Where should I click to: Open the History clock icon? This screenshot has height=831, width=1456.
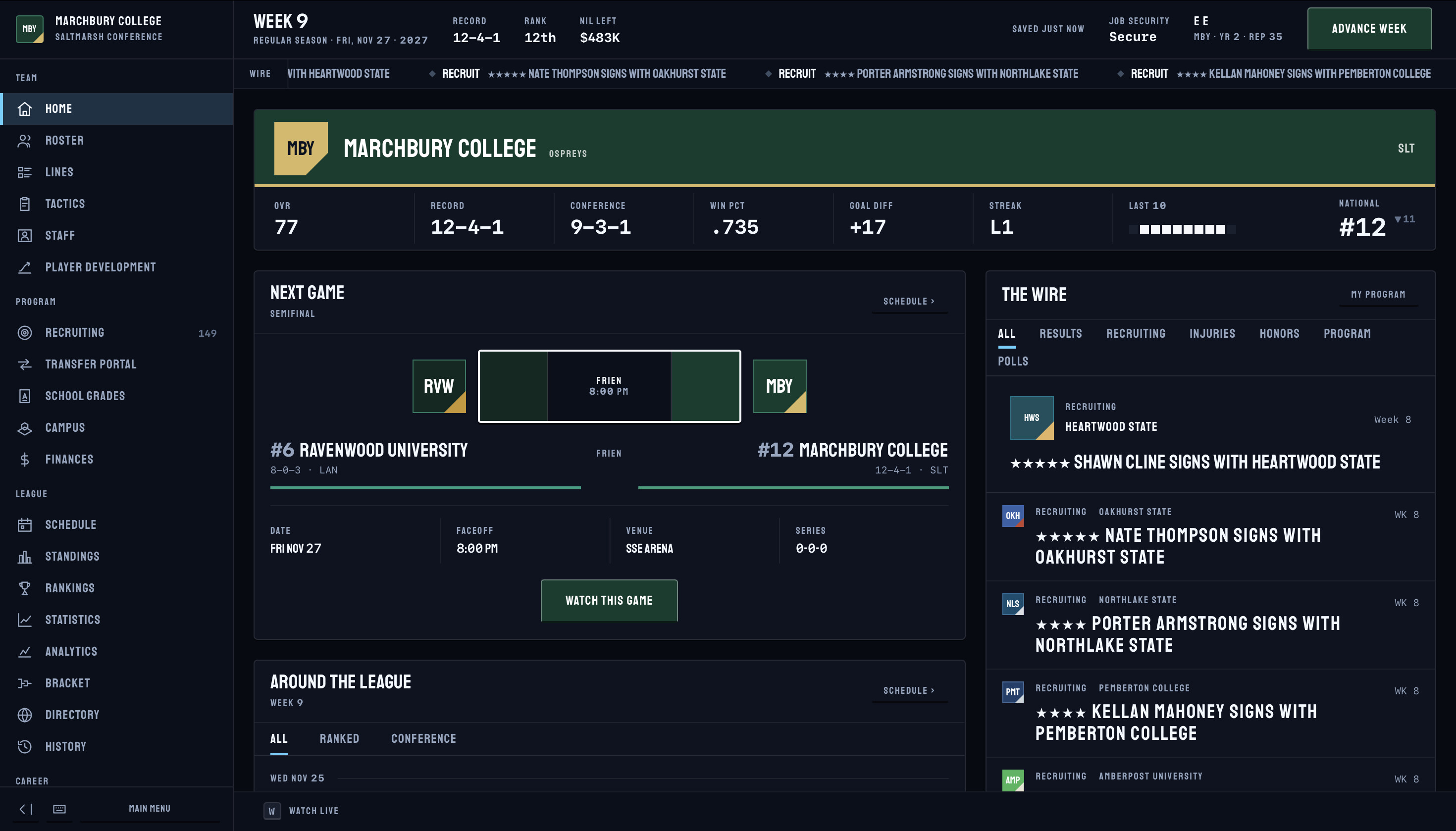pos(25,746)
